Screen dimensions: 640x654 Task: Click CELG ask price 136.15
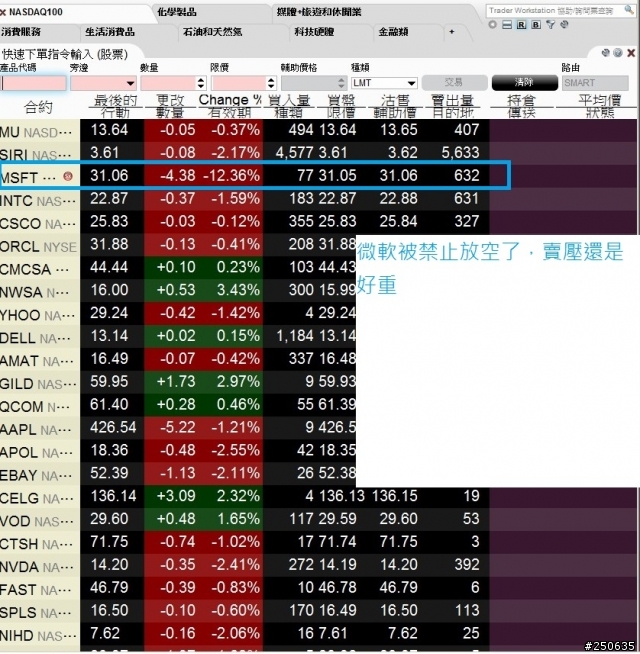[x=394, y=496]
